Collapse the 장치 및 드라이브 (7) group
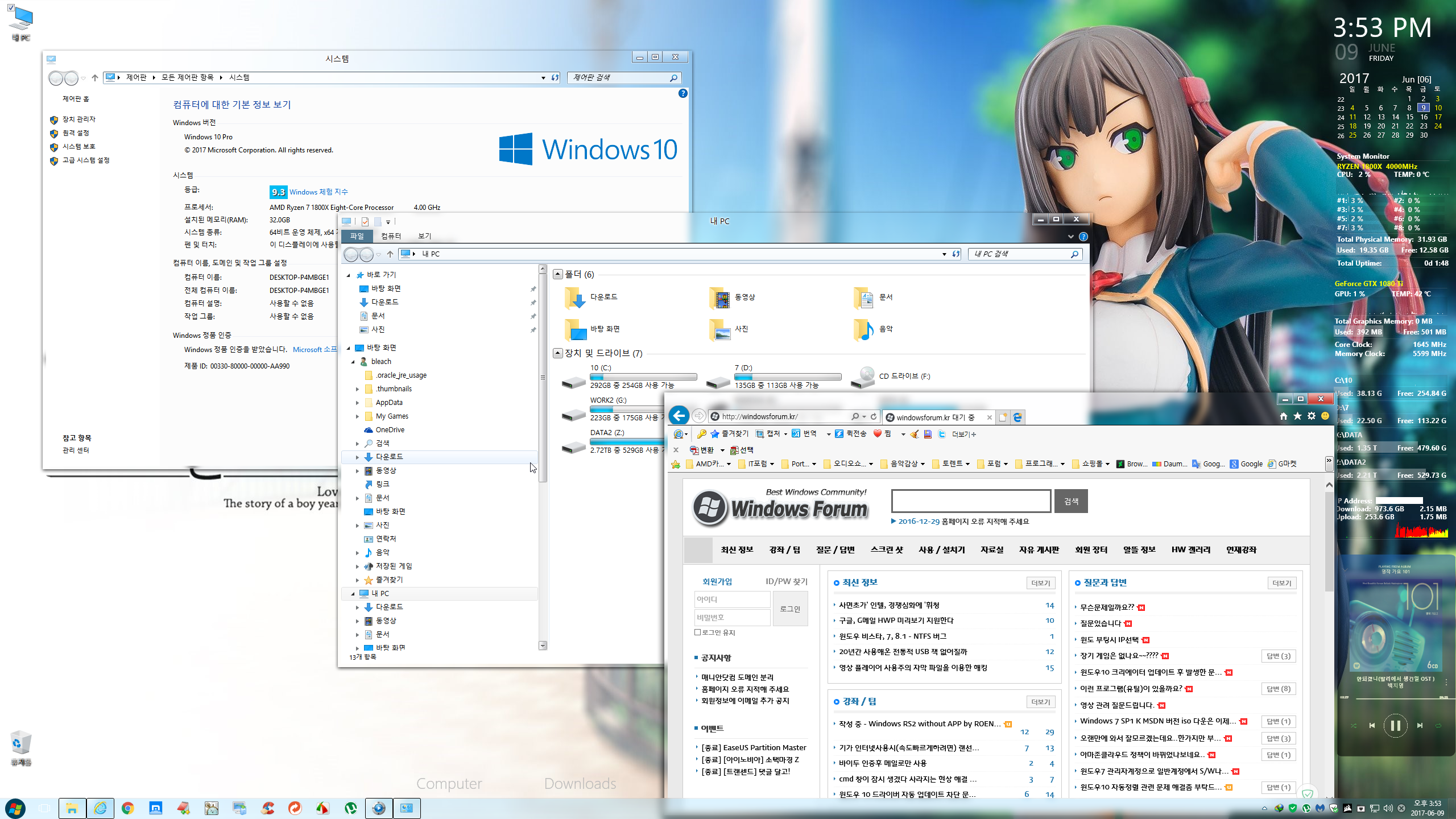Screen dimensions: 1456x819 point(558,353)
